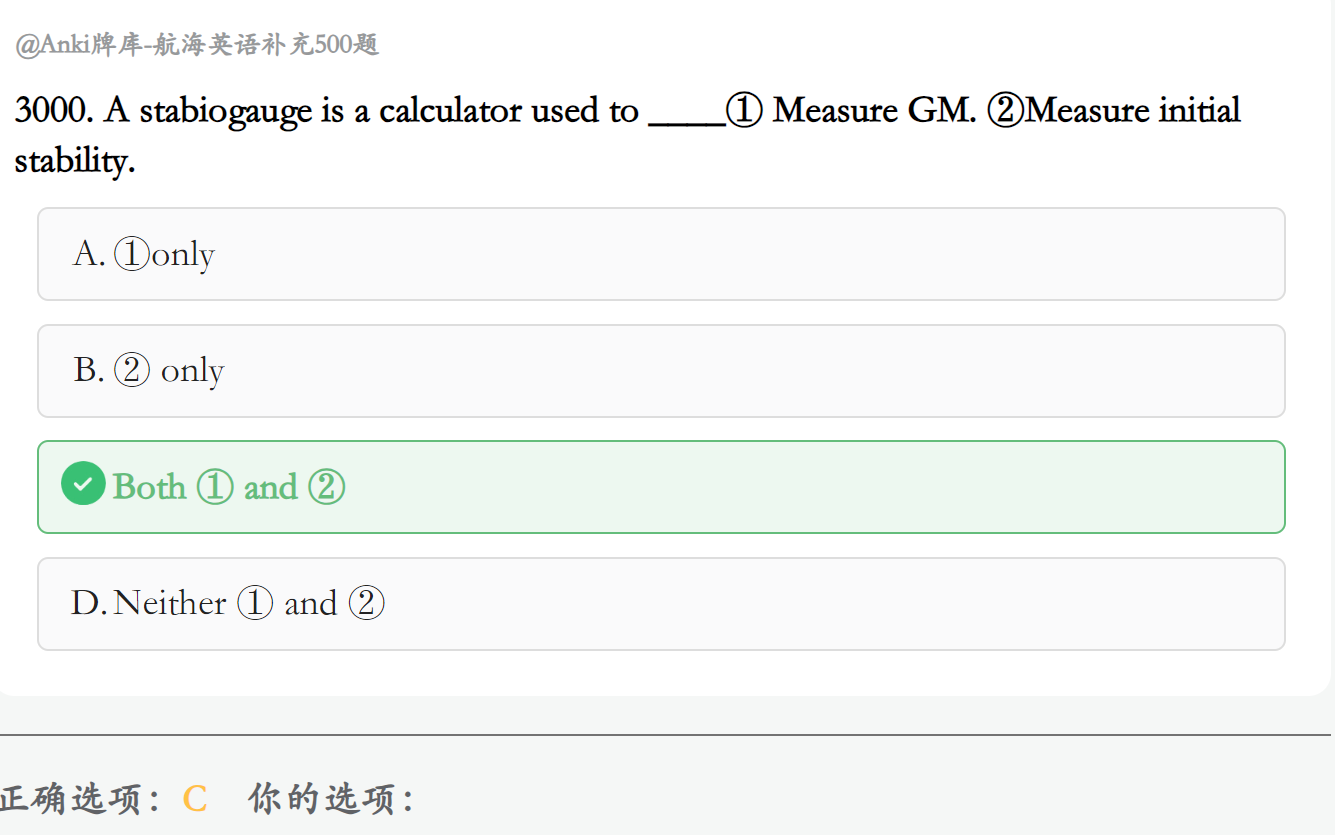Viewport: 1335px width, 835px height.
Task: Click the circled ① before "Measure GM"
Action: 745,110
